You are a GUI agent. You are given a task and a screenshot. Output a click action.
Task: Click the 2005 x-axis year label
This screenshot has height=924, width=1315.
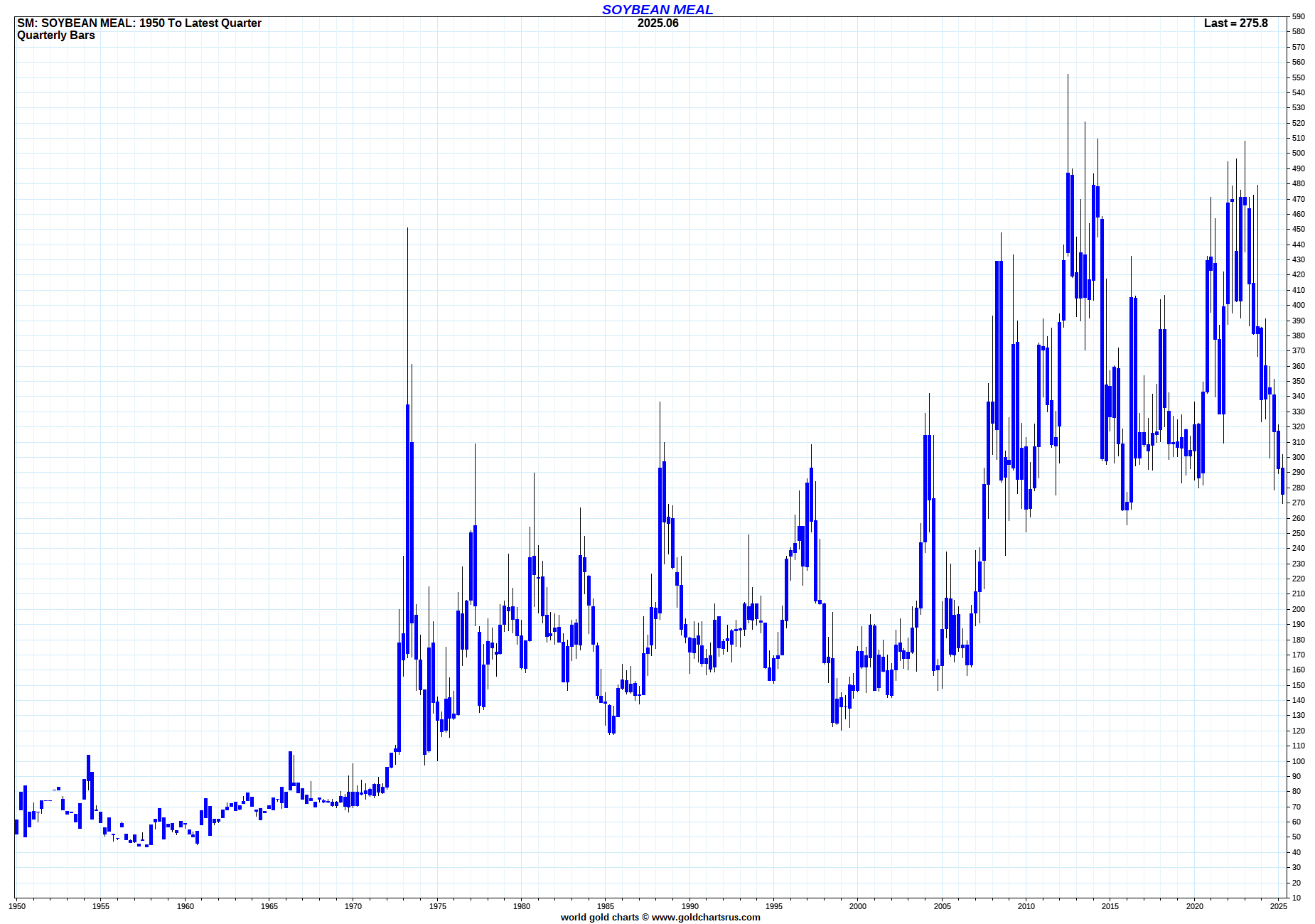943,906
